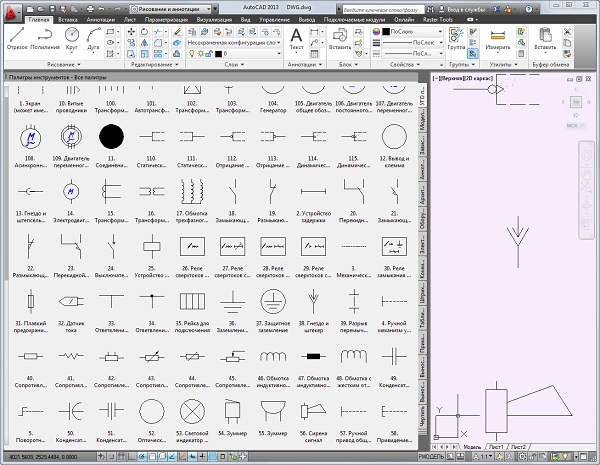Select the 17. Обмотка трехфазного symbol
This screenshot has width=600, height=465.
coord(190,190)
